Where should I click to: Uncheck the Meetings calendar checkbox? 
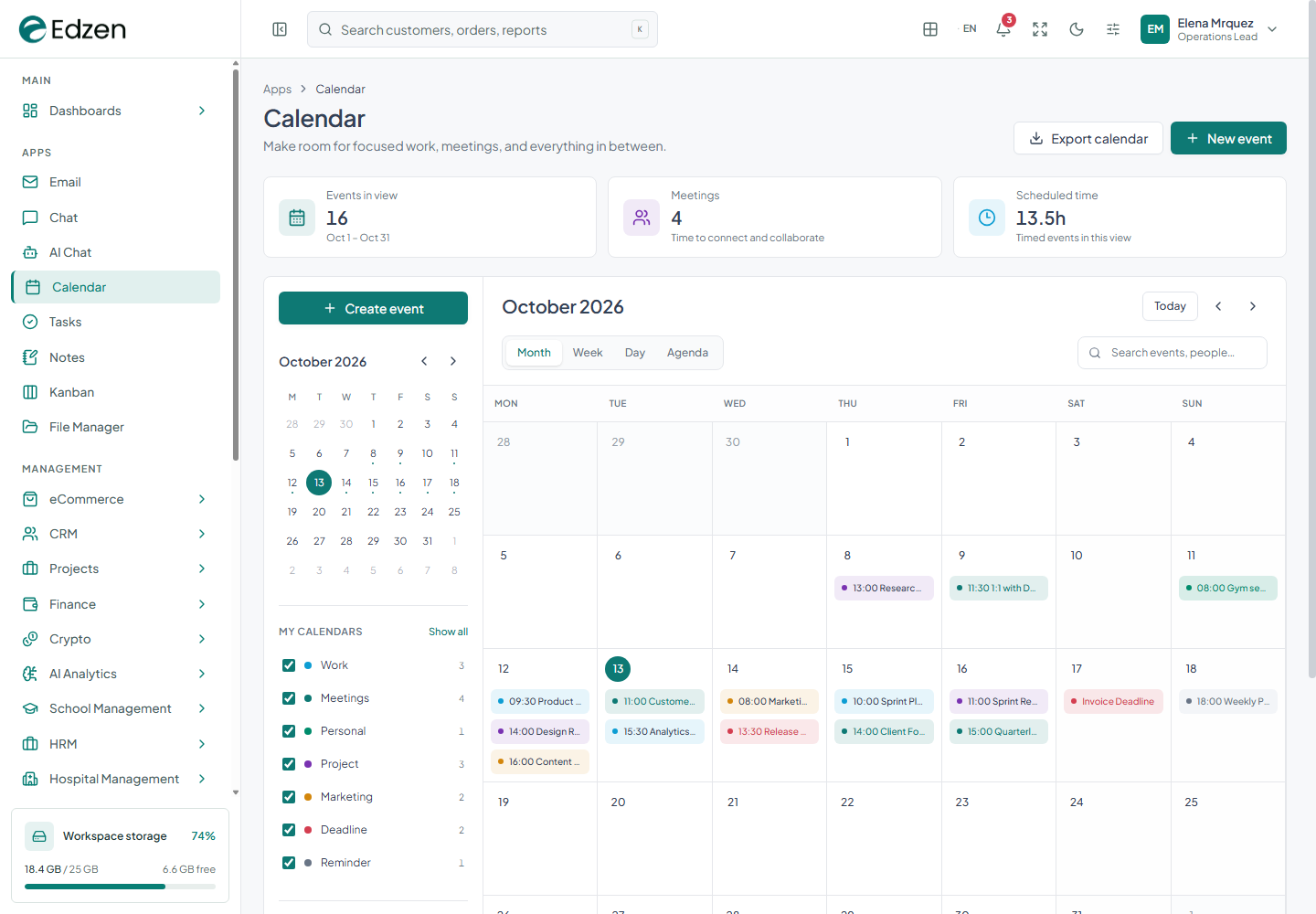289,698
